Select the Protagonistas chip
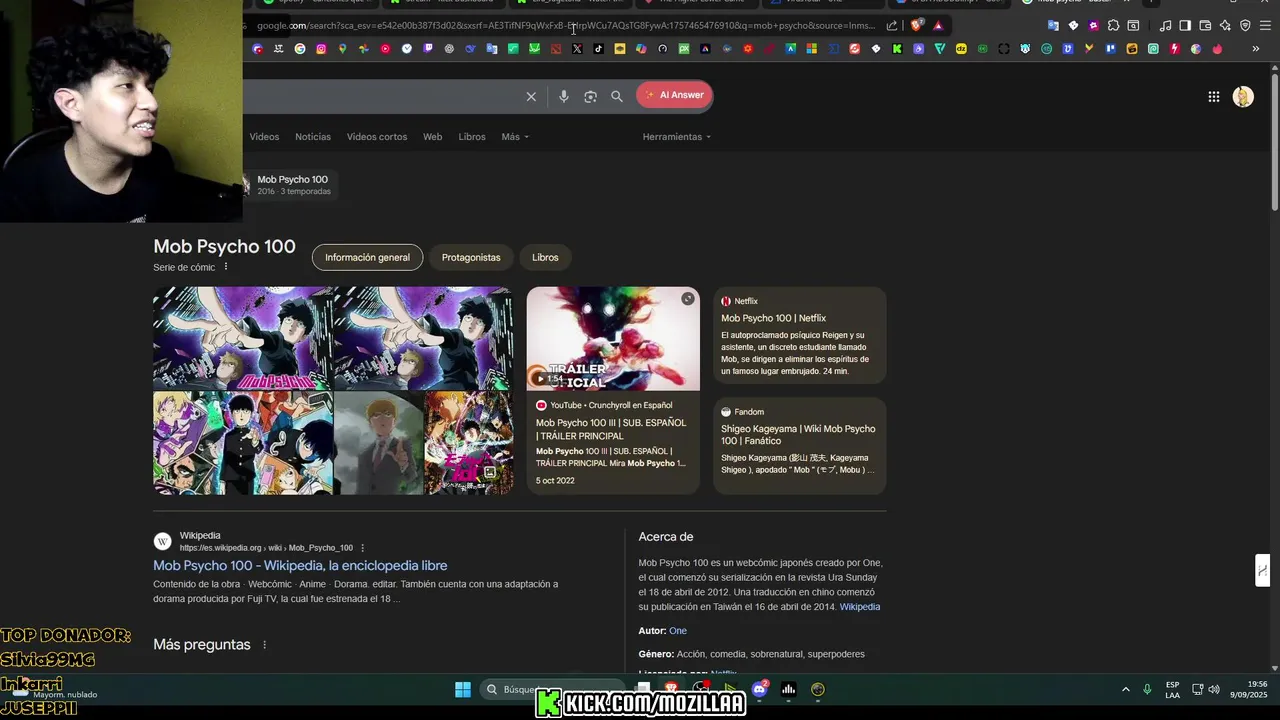This screenshot has width=1280, height=720. (471, 257)
